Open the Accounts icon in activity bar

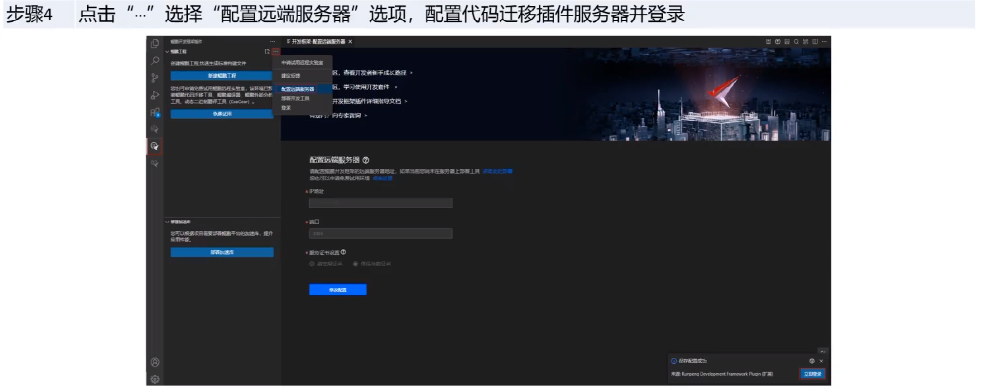tap(155, 362)
